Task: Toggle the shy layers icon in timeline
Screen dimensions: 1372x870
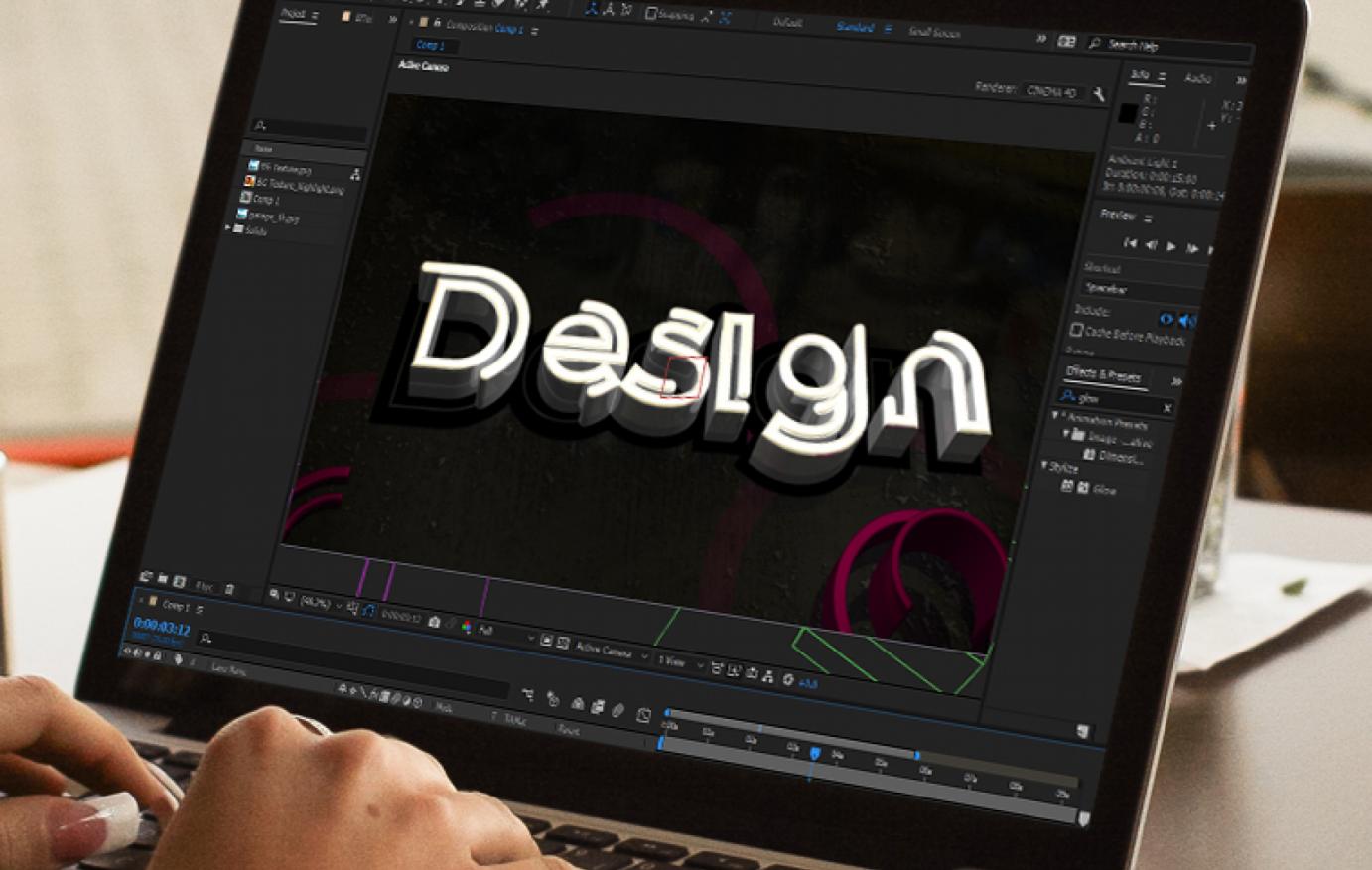Action: pyautogui.click(x=578, y=702)
